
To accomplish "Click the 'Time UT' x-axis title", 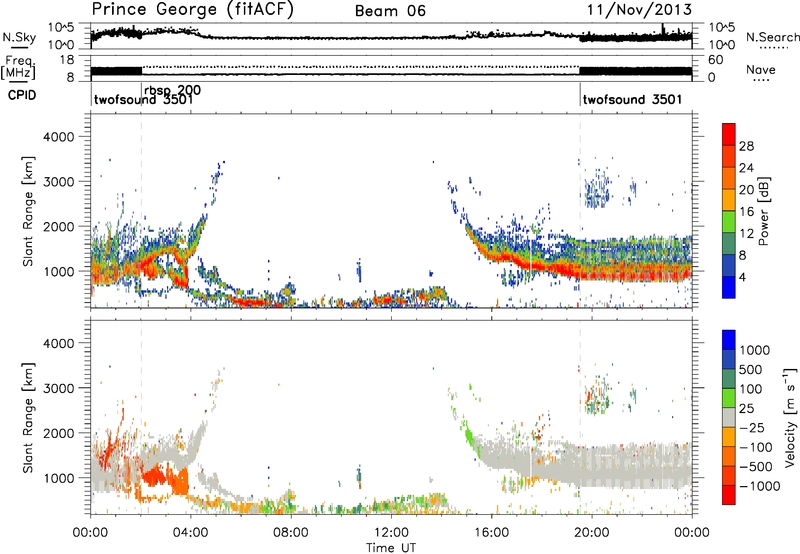I will coord(391,548).
